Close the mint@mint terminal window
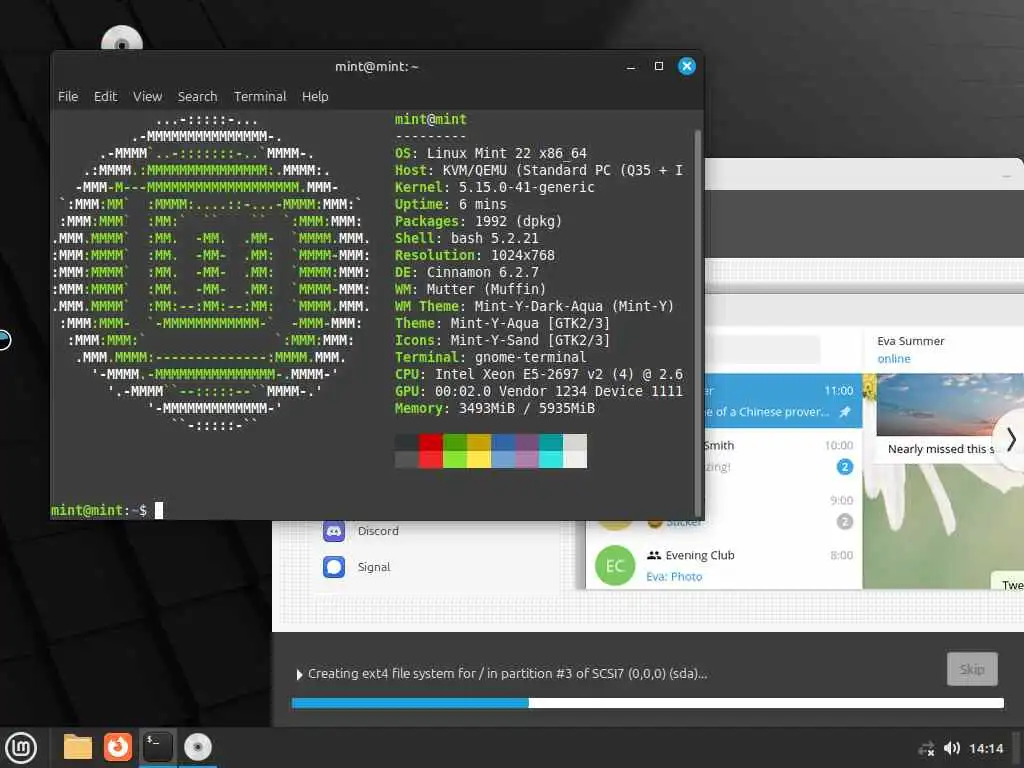This screenshot has height=768, width=1024. coord(687,66)
